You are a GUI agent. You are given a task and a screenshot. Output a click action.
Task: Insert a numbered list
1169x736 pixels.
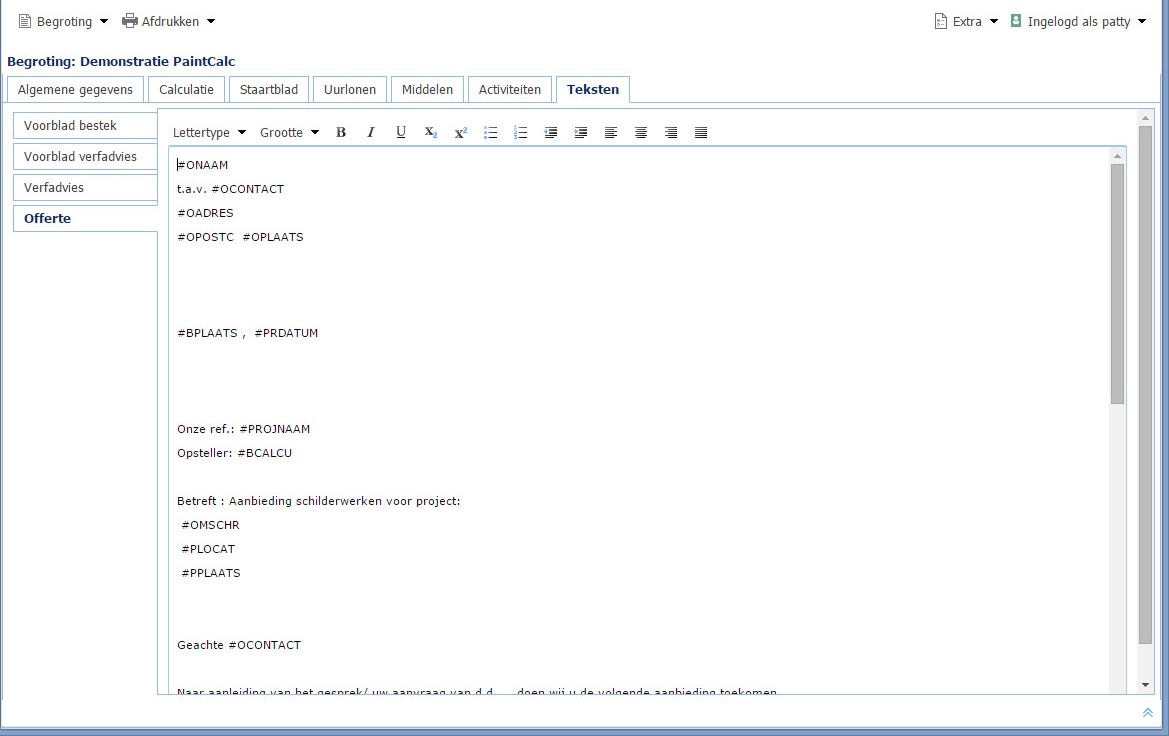pos(521,132)
